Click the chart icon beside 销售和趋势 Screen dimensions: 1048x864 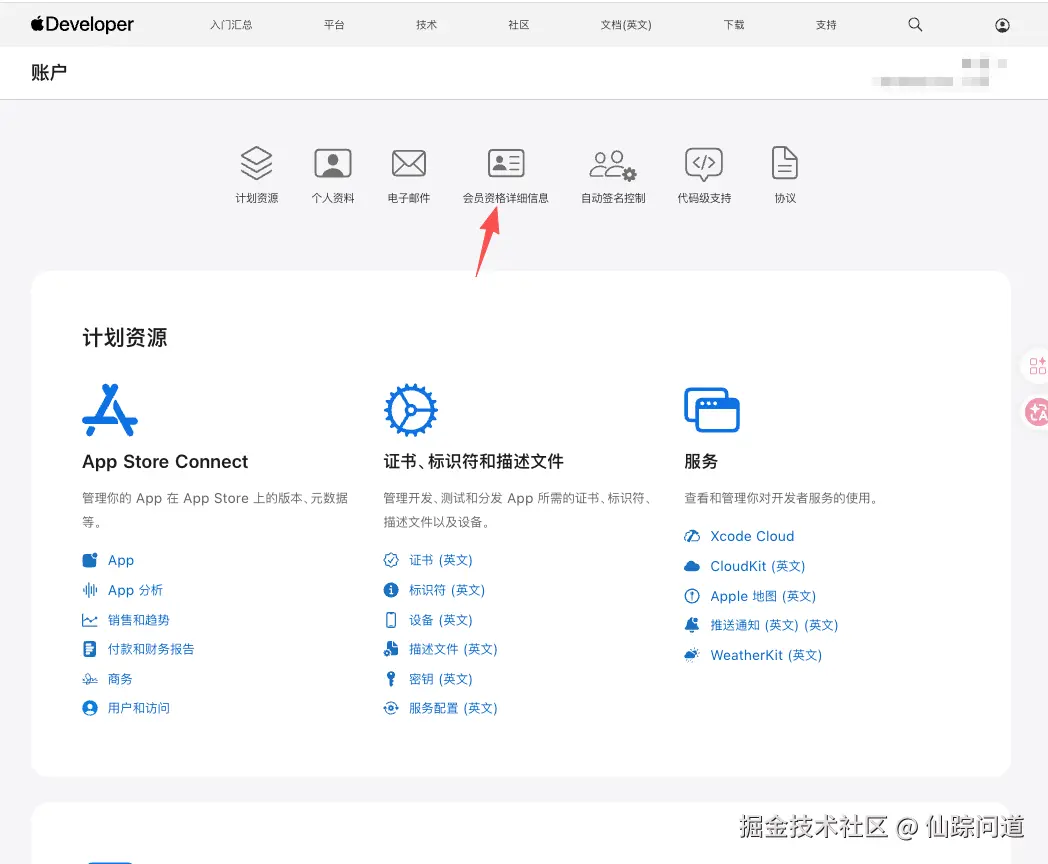click(x=90, y=620)
